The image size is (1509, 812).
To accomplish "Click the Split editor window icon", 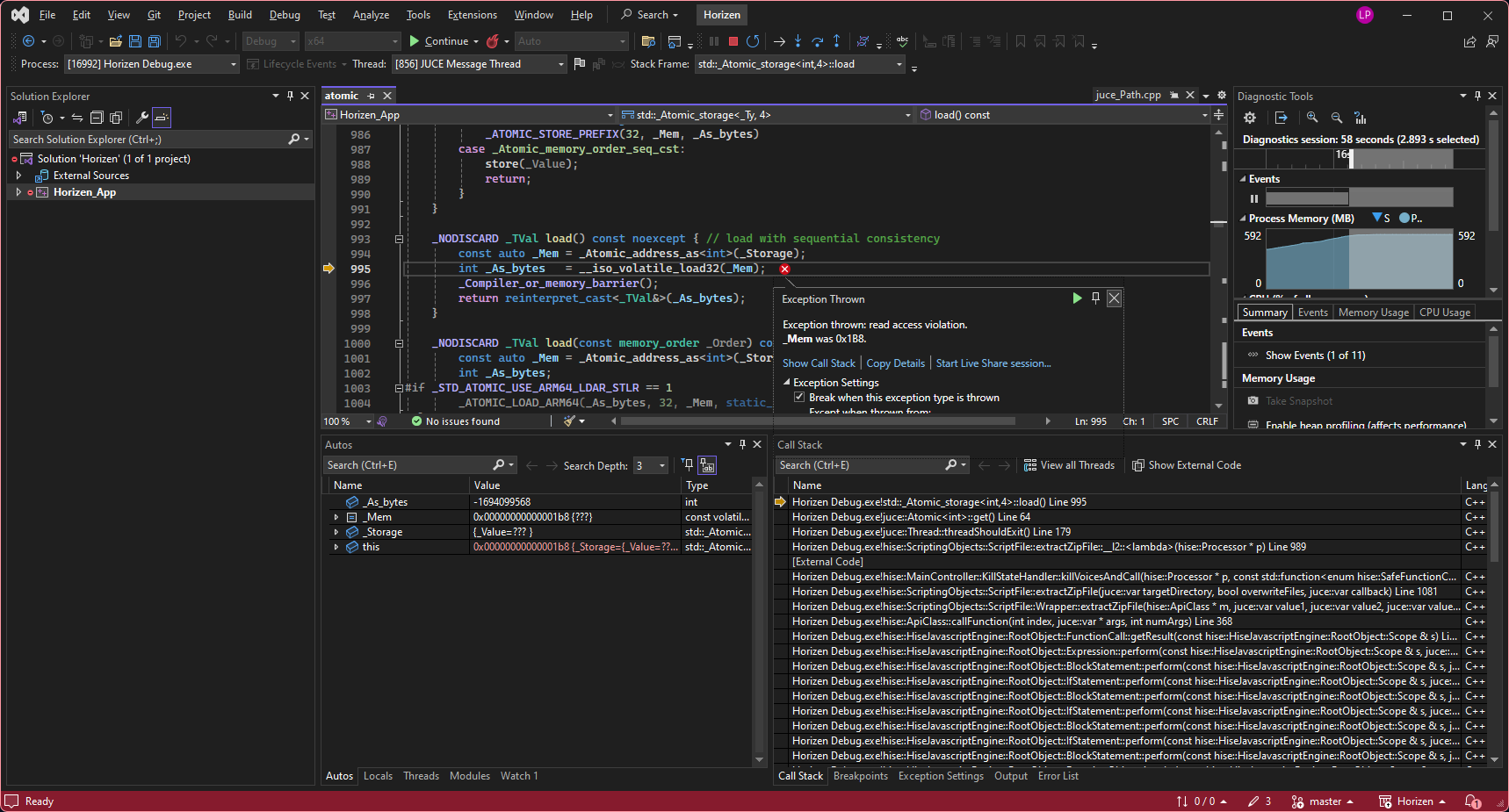I will click(x=1218, y=115).
